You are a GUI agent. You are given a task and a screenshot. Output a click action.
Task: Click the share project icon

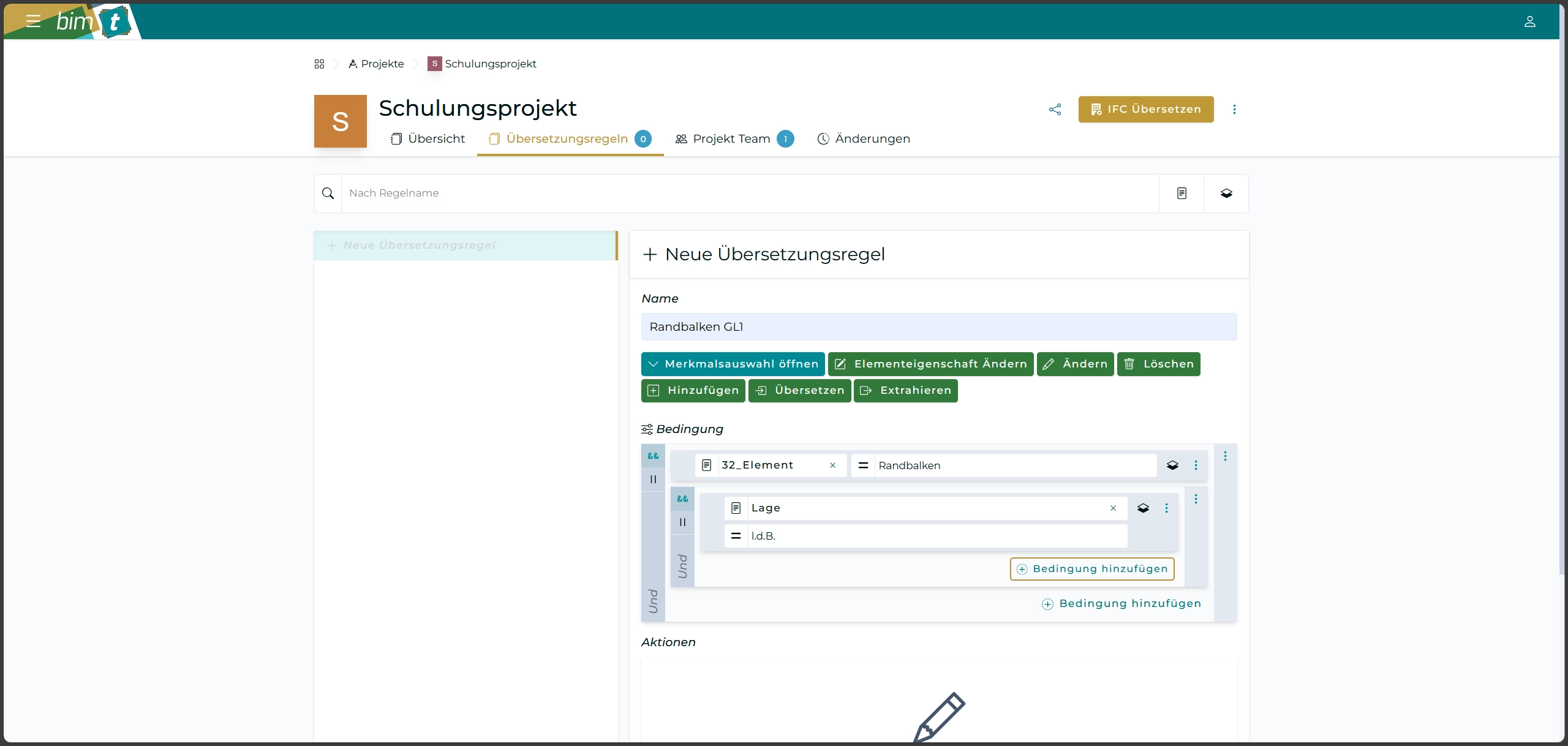click(1055, 110)
